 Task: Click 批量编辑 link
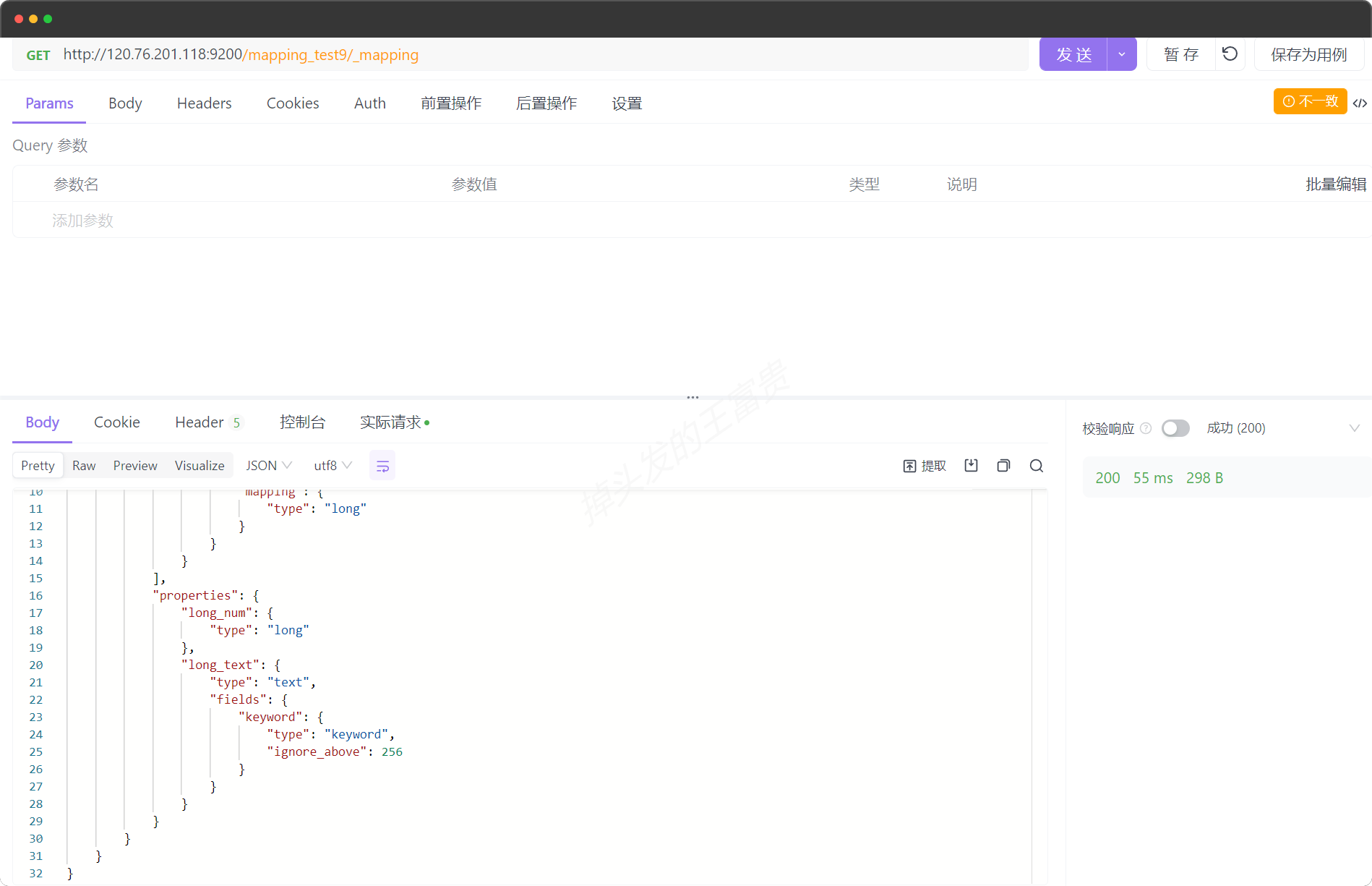[1336, 184]
